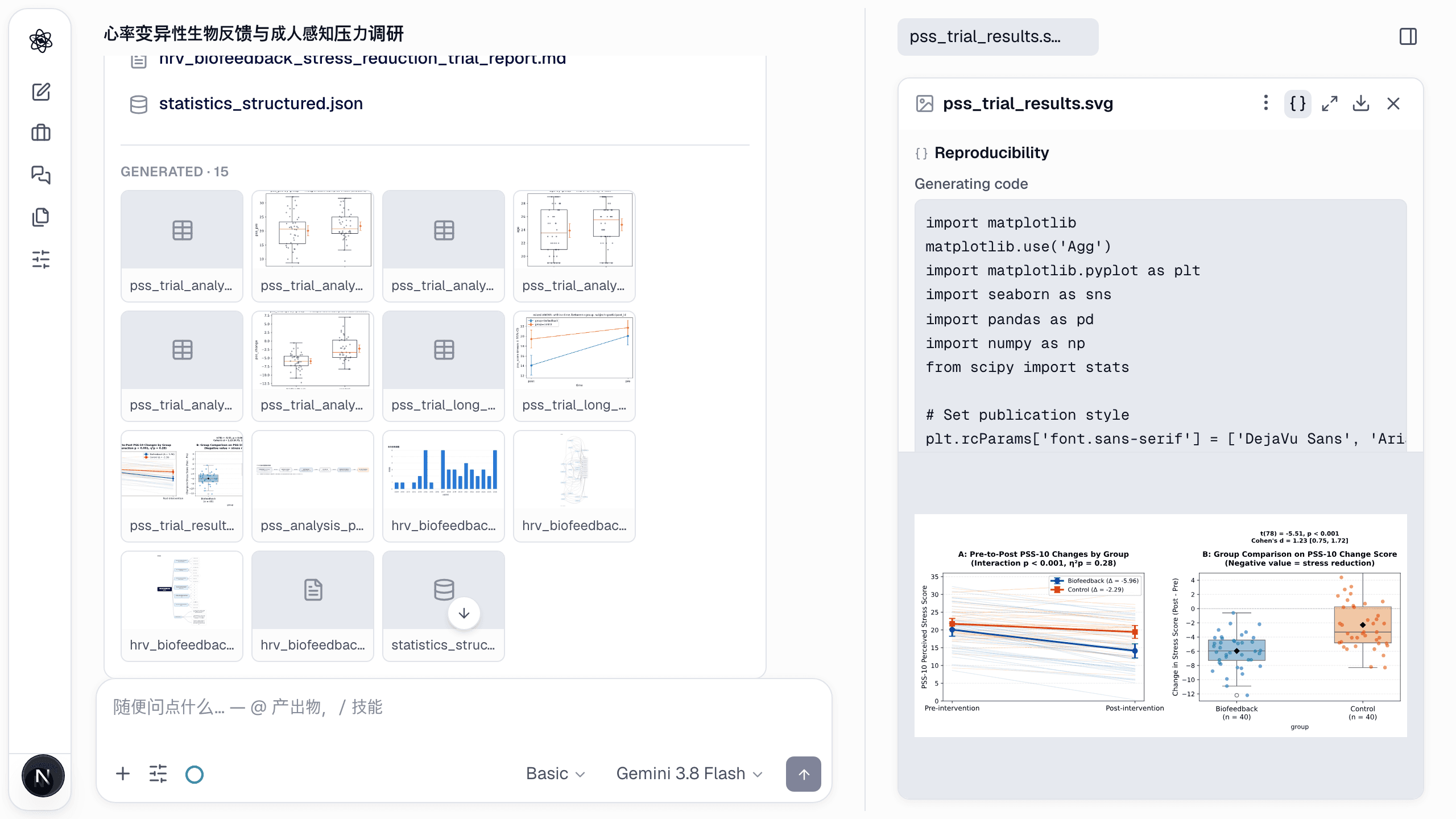Screen dimensions: 1456x819
Task: Click the image file icon beside pss_trial_results.svg
Action: [x=925, y=104]
